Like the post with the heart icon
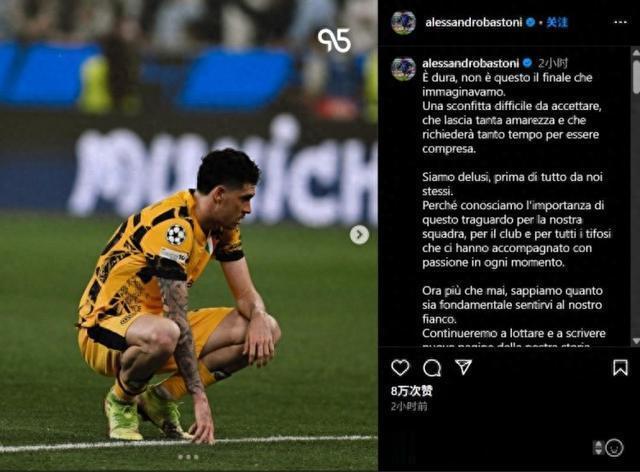Image resolution: width=640 pixels, height=472 pixels. click(x=400, y=367)
